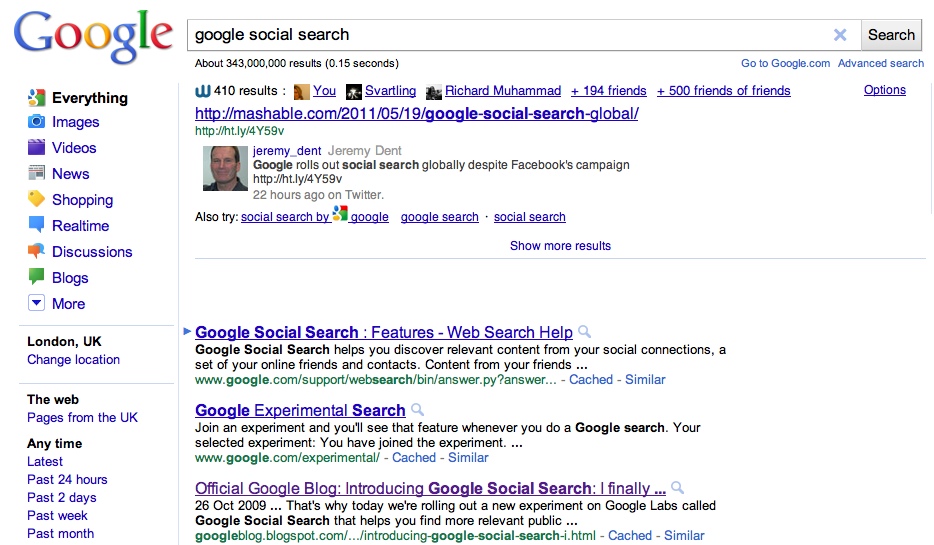Click the Images camera icon in sidebar

36,122
